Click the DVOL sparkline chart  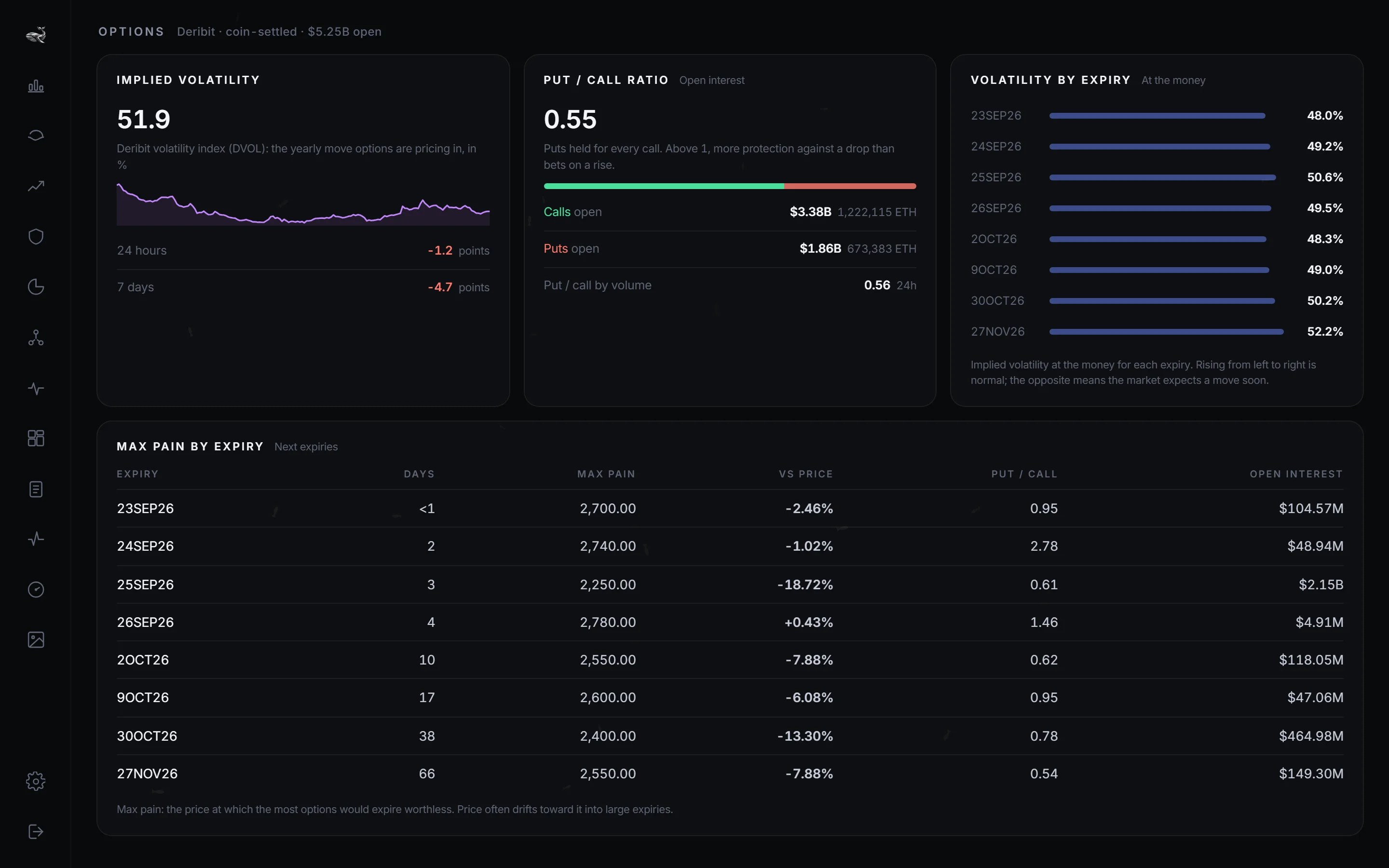(303, 204)
